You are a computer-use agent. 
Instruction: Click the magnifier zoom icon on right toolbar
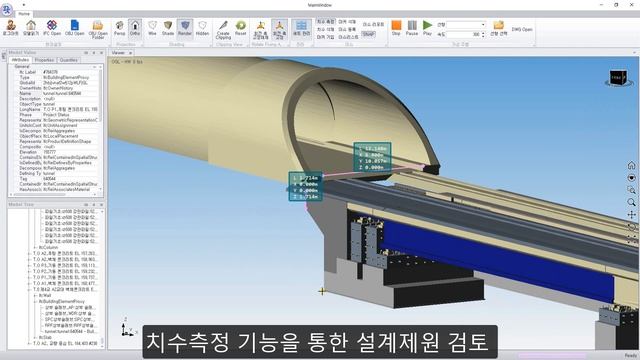click(x=631, y=202)
